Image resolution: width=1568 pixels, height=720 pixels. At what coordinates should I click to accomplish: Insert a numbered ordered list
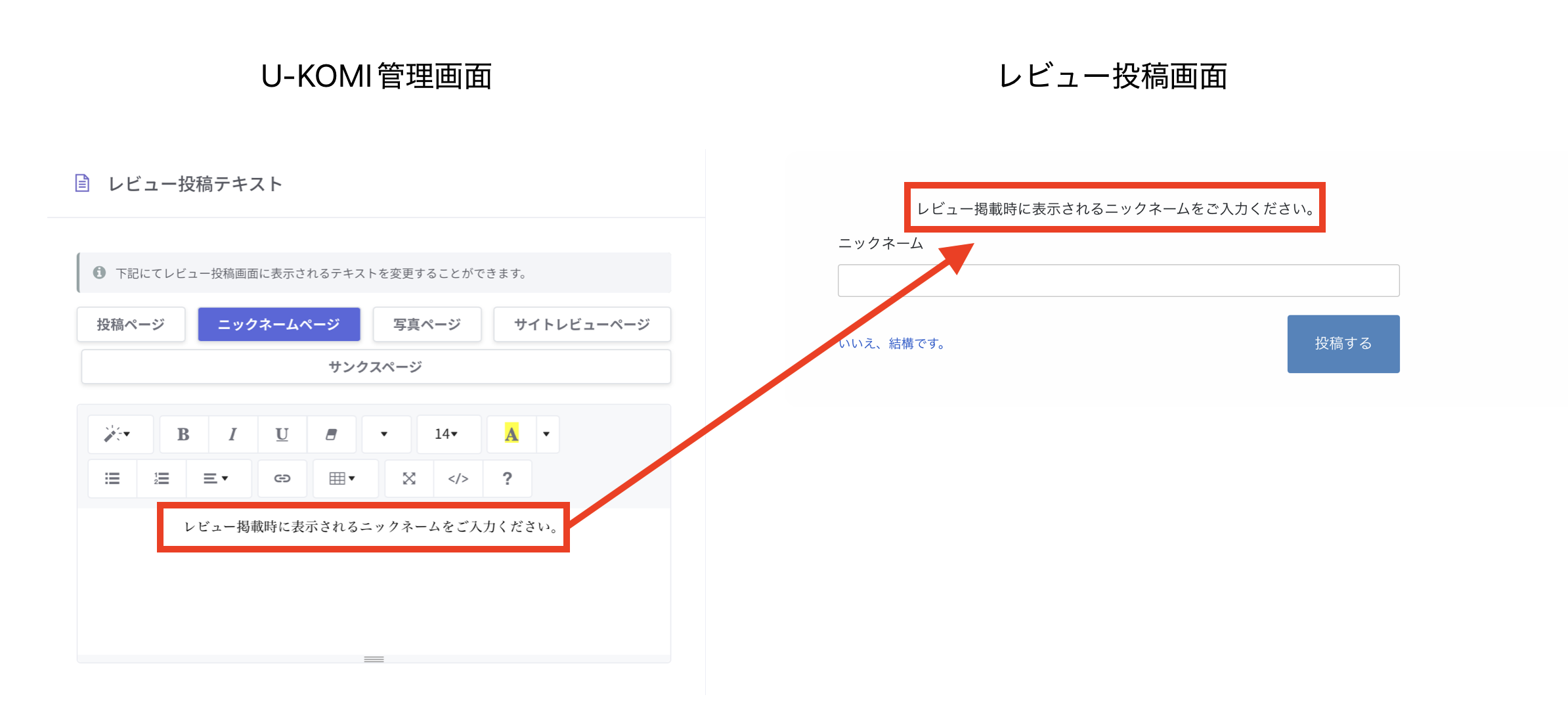(x=162, y=478)
